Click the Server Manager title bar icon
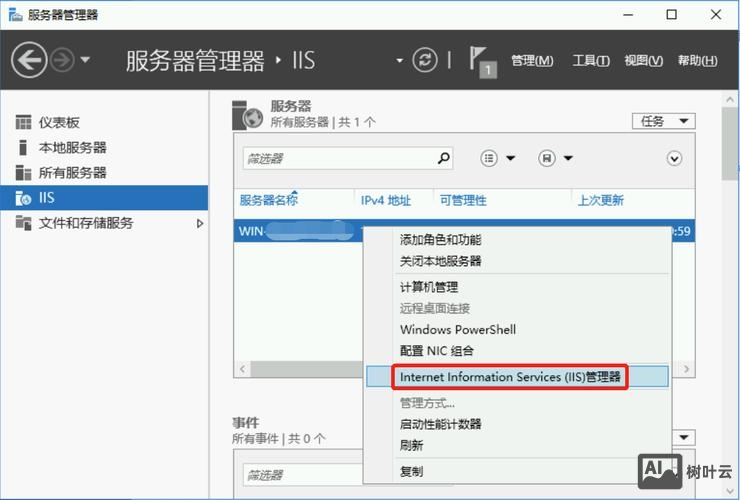Viewport: 740px width, 500px height. pos(15,15)
